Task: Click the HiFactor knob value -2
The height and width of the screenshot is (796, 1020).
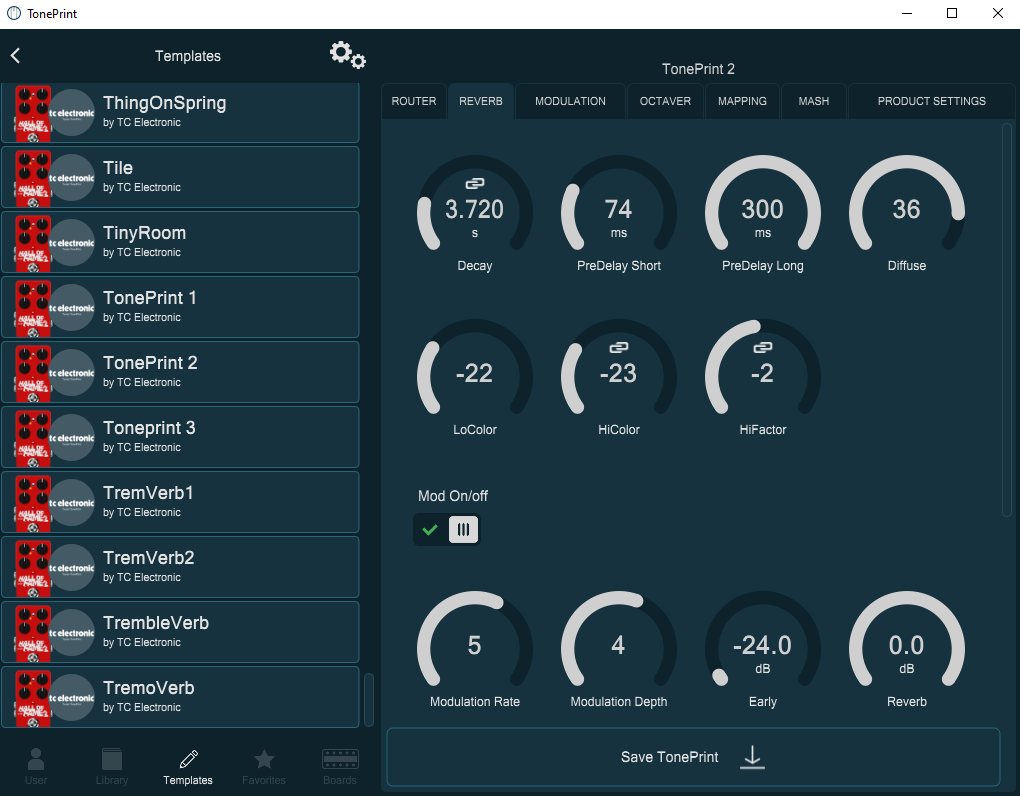Action: tap(762, 373)
